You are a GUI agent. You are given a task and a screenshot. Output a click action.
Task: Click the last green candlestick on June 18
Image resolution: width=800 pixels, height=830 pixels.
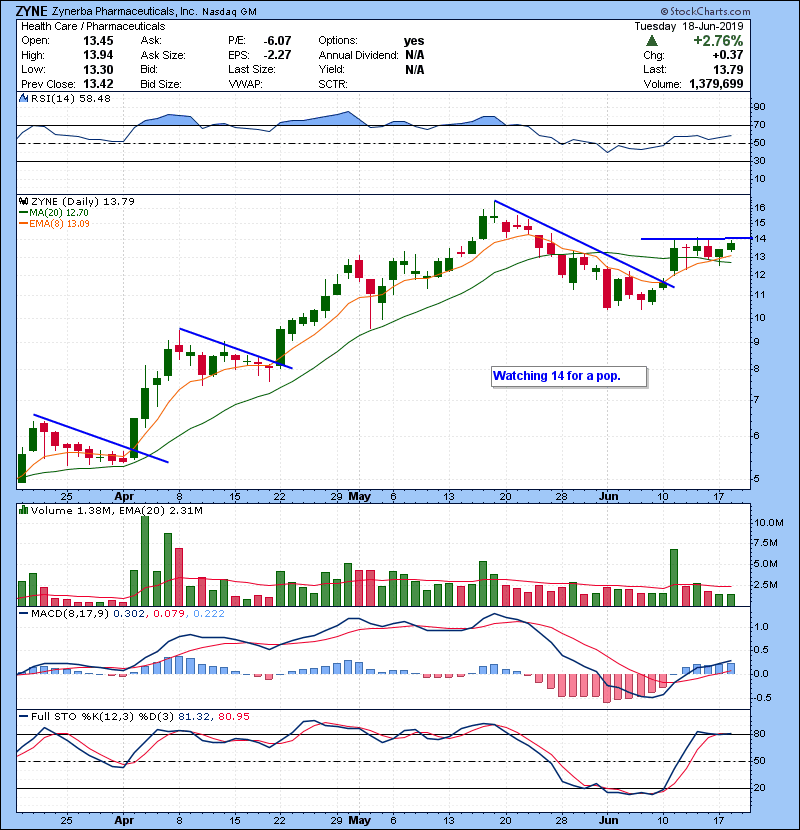point(731,246)
